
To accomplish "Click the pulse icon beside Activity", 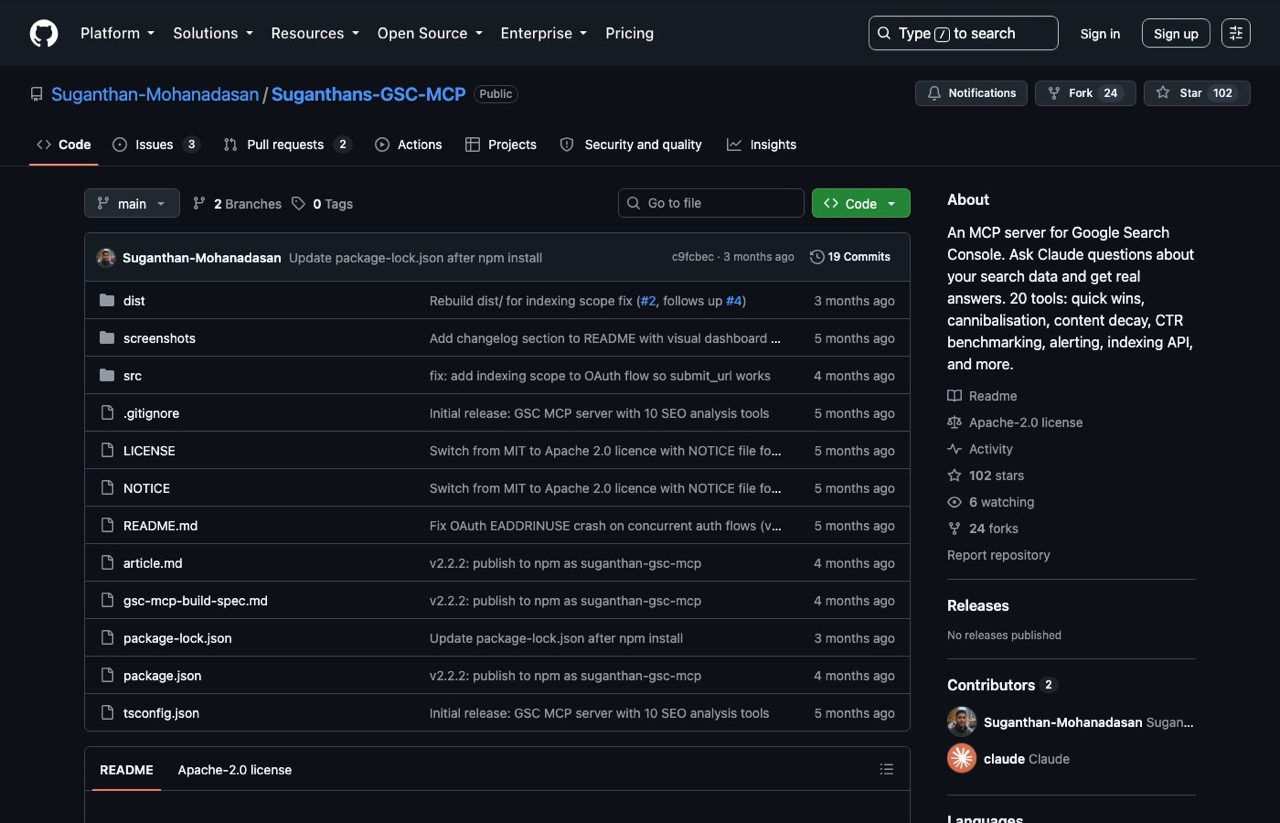I will (954, 449).
